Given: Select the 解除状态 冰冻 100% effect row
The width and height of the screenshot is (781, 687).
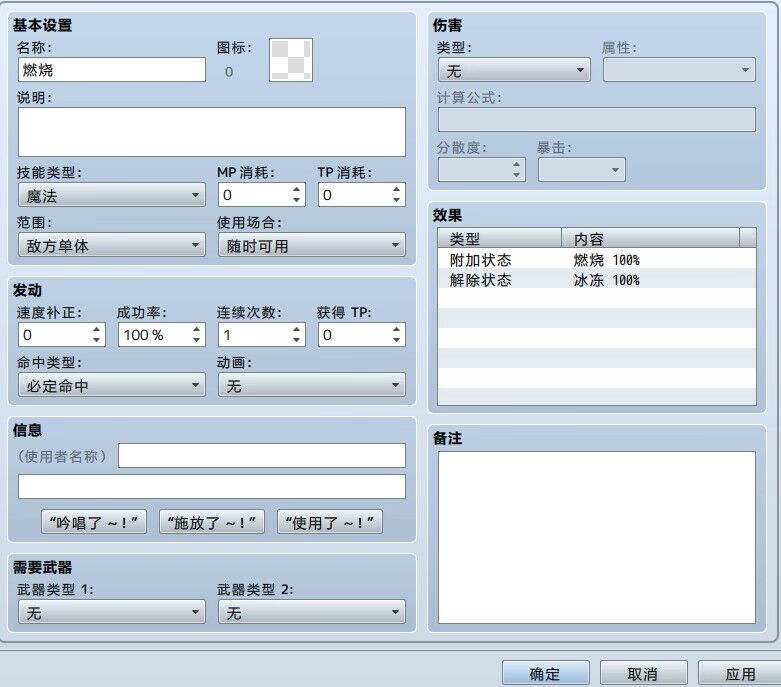Looking at the screenshot, I should pos(597,279).
